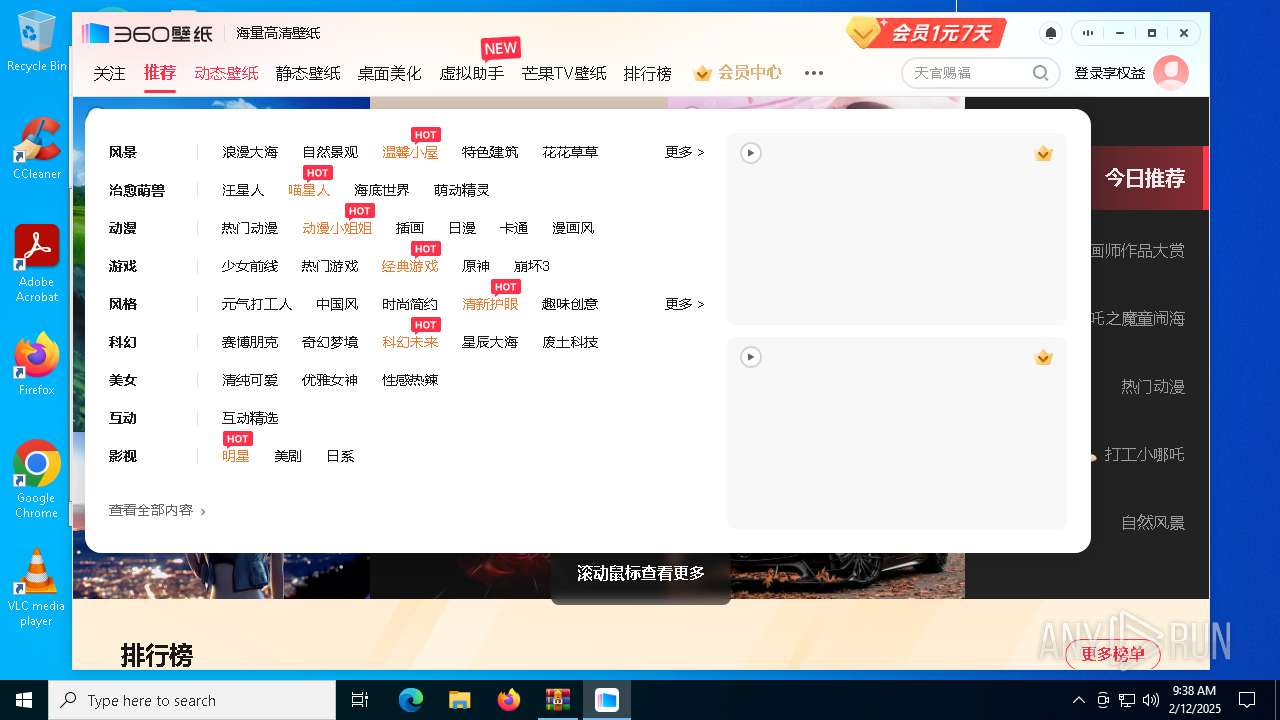
Task: Select 汪星人 category
Action: (243, 190)
